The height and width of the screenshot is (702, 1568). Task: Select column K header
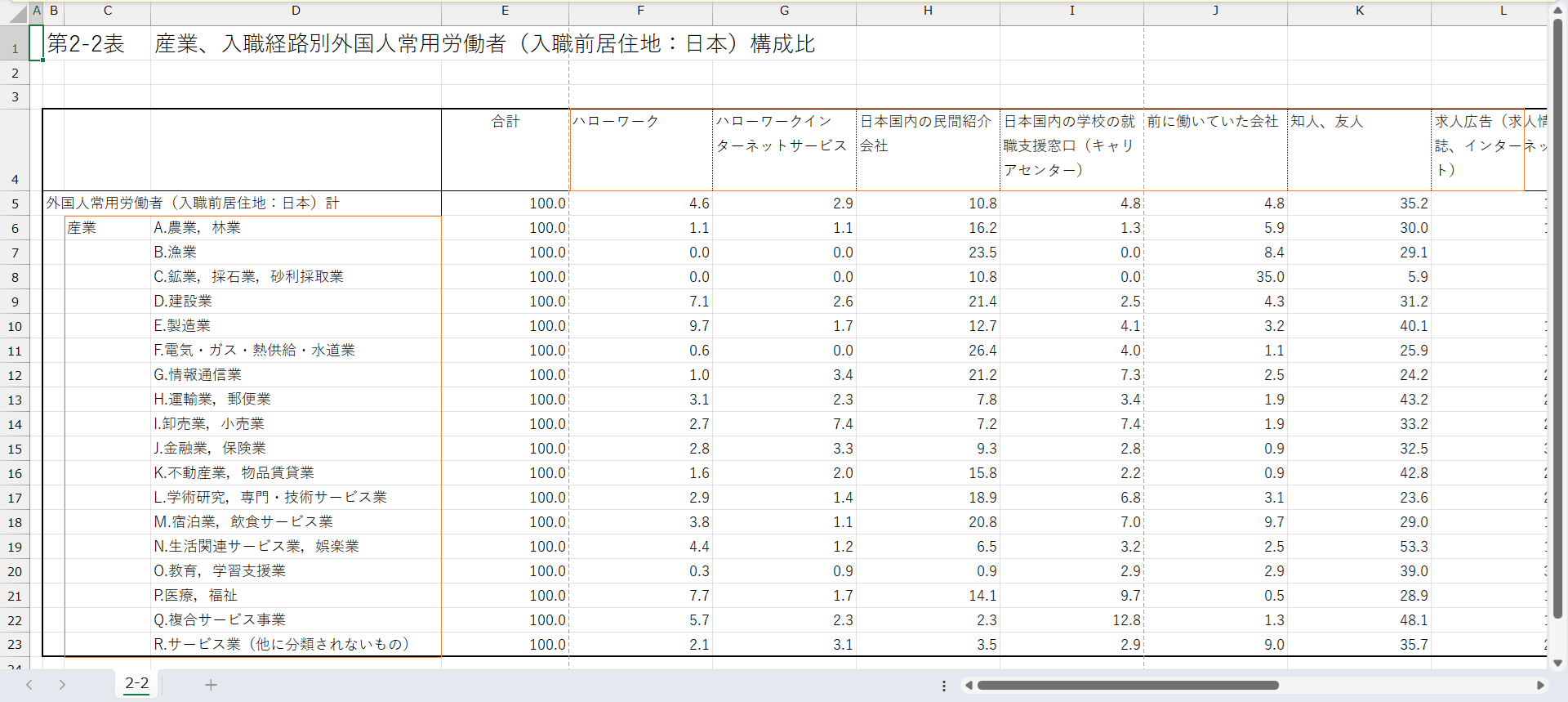coord(1359,11)
